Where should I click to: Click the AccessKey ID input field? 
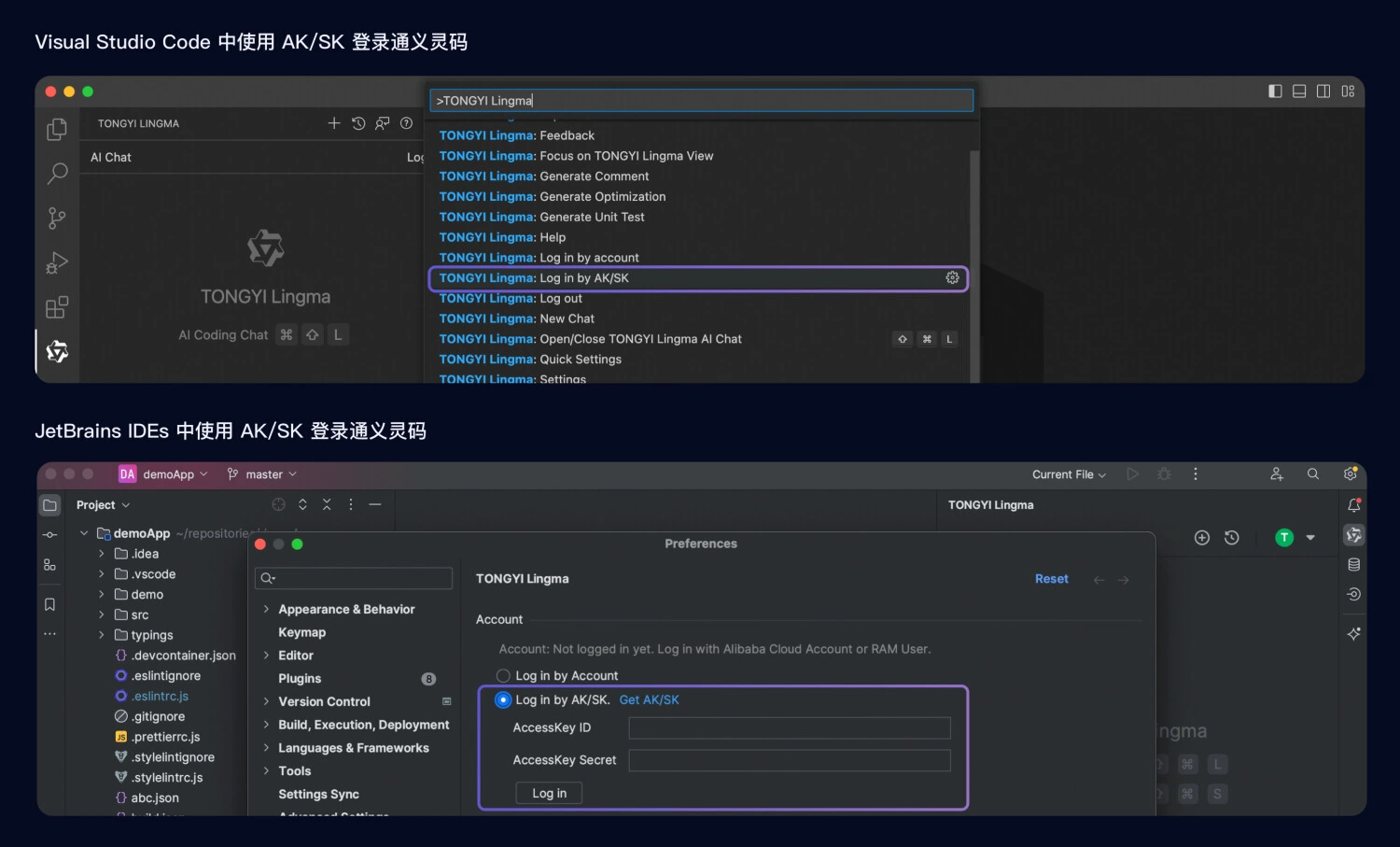tap(790, 727)
